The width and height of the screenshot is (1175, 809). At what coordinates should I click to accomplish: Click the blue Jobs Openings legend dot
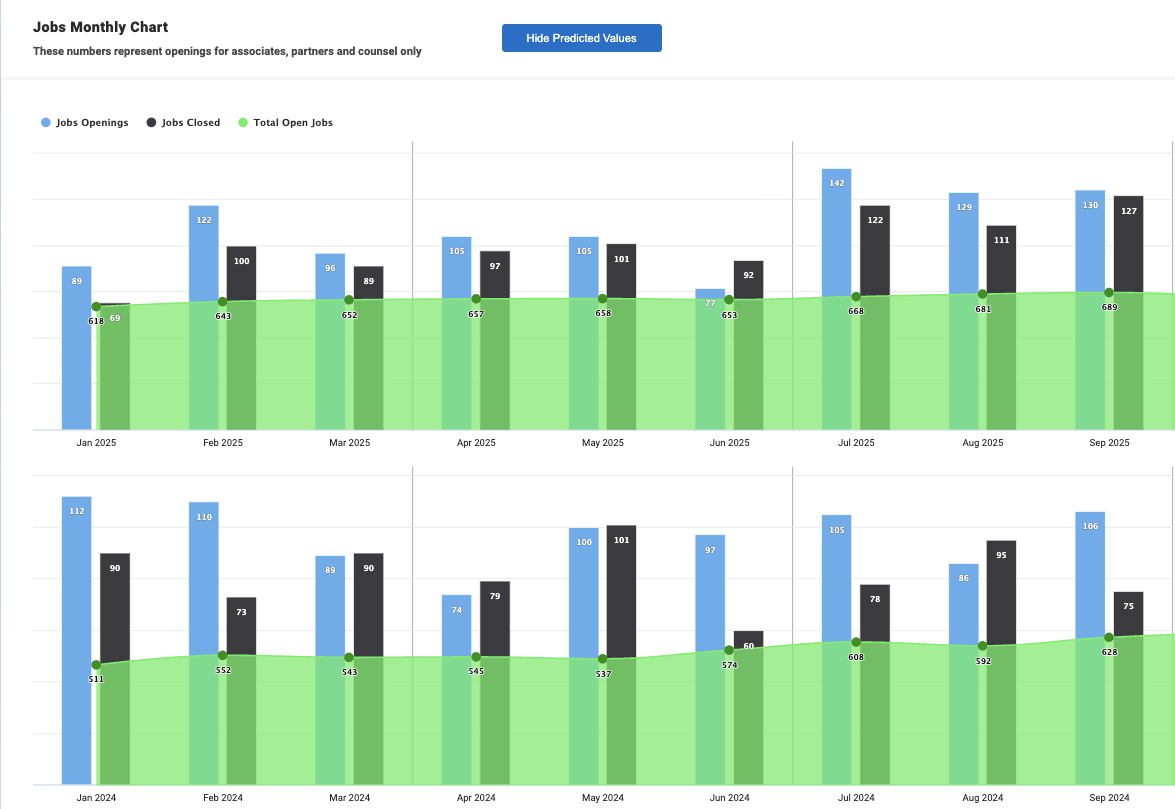[46, 123]
